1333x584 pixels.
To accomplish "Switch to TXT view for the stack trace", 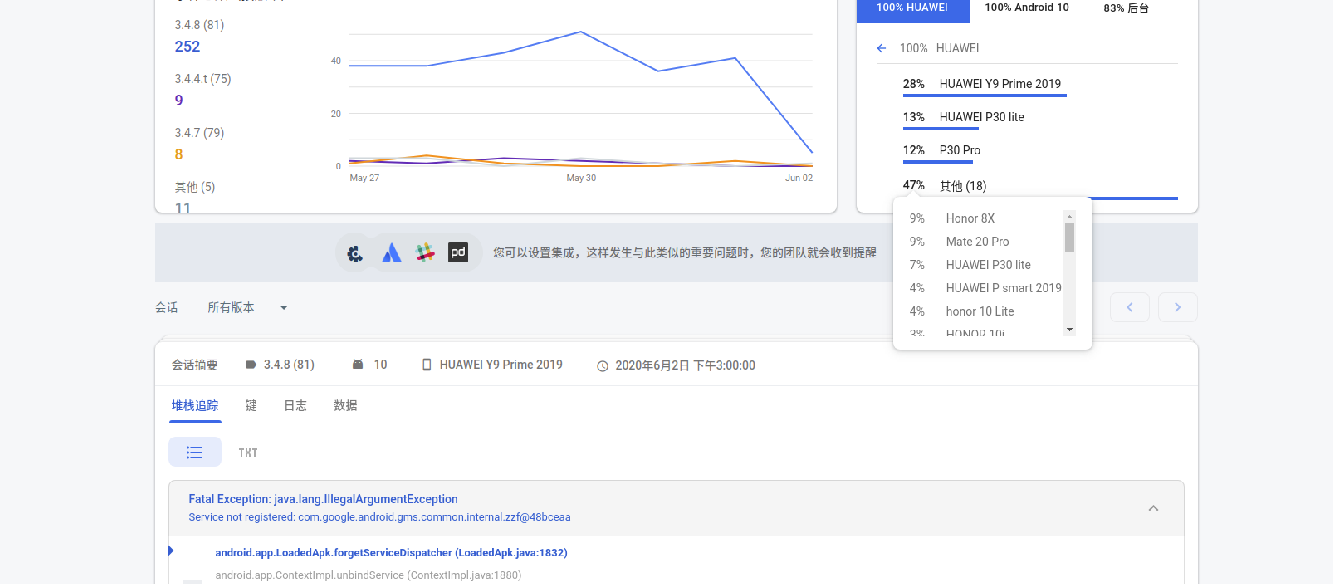I will point(247,452).
